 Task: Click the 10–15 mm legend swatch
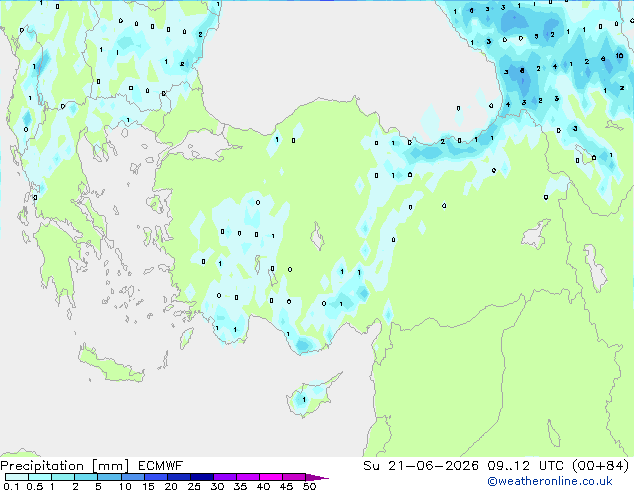(132, 477)
